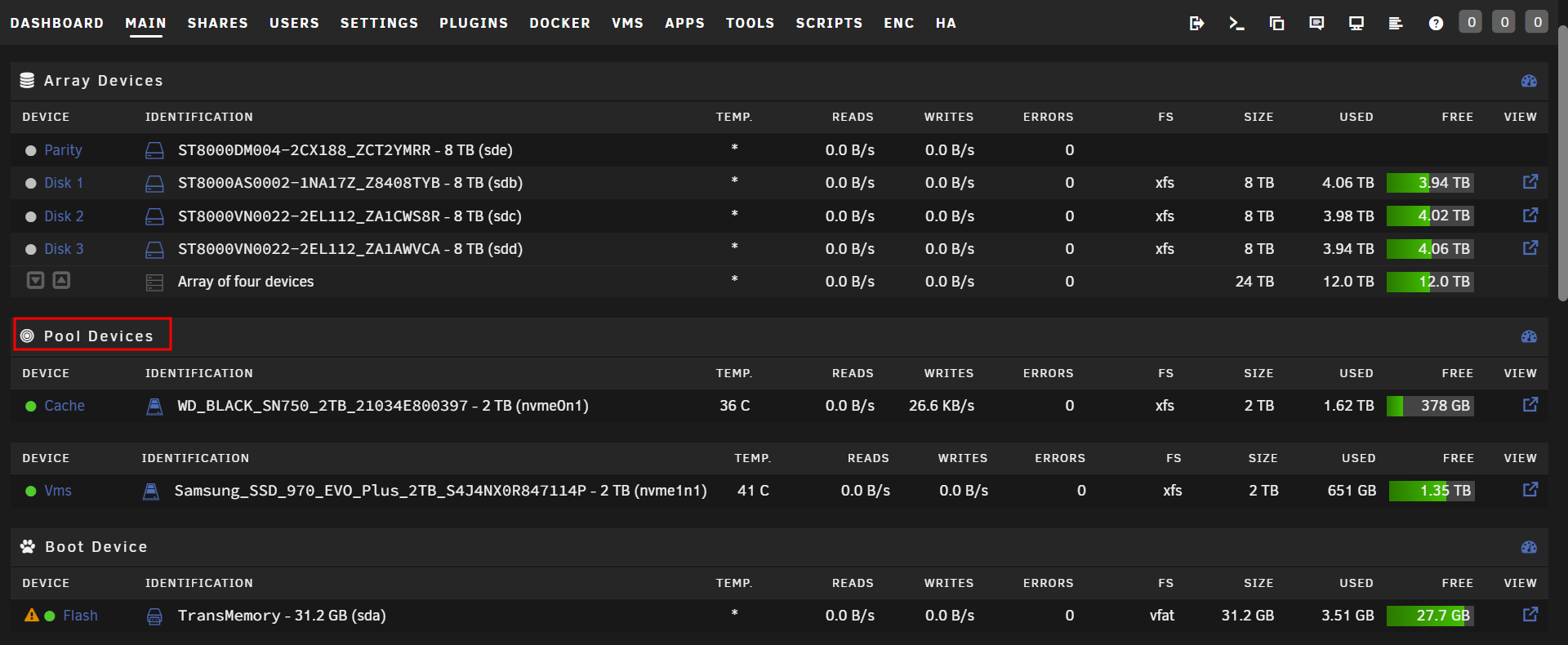1568x645 pixels.
Task: Toggle reads/writes display in Array Devices header
Action: point(1530,81)
